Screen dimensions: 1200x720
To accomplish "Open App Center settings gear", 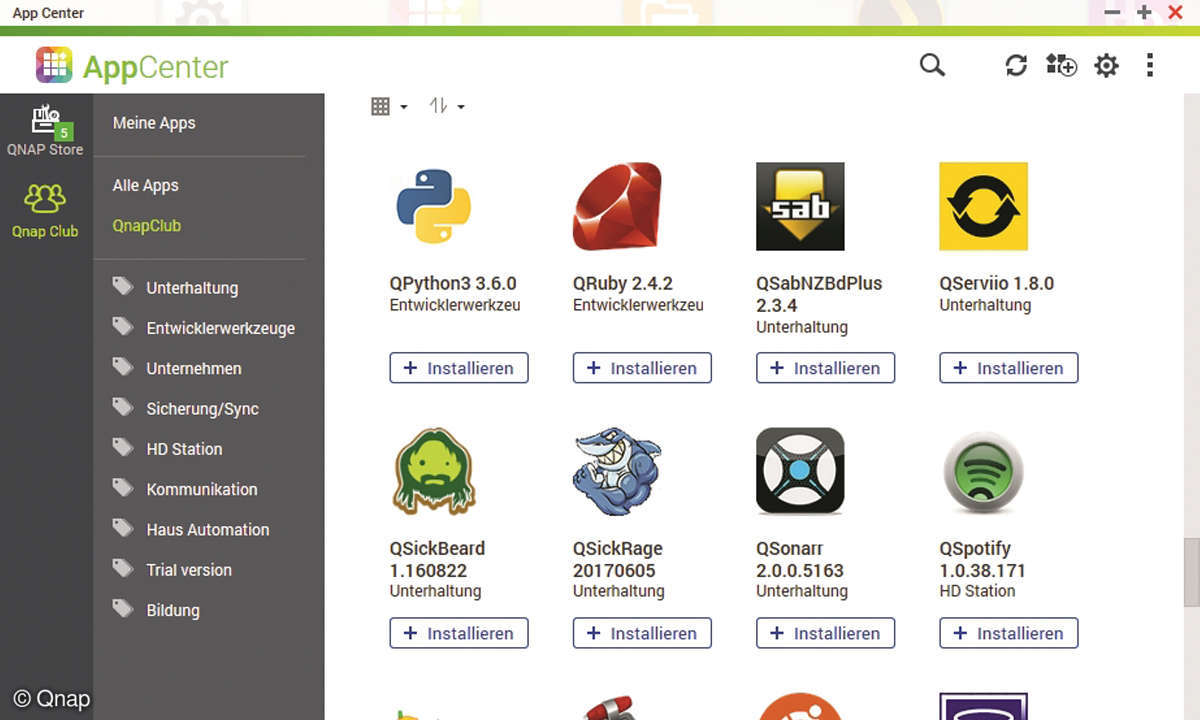I will tap(1106, 66).
